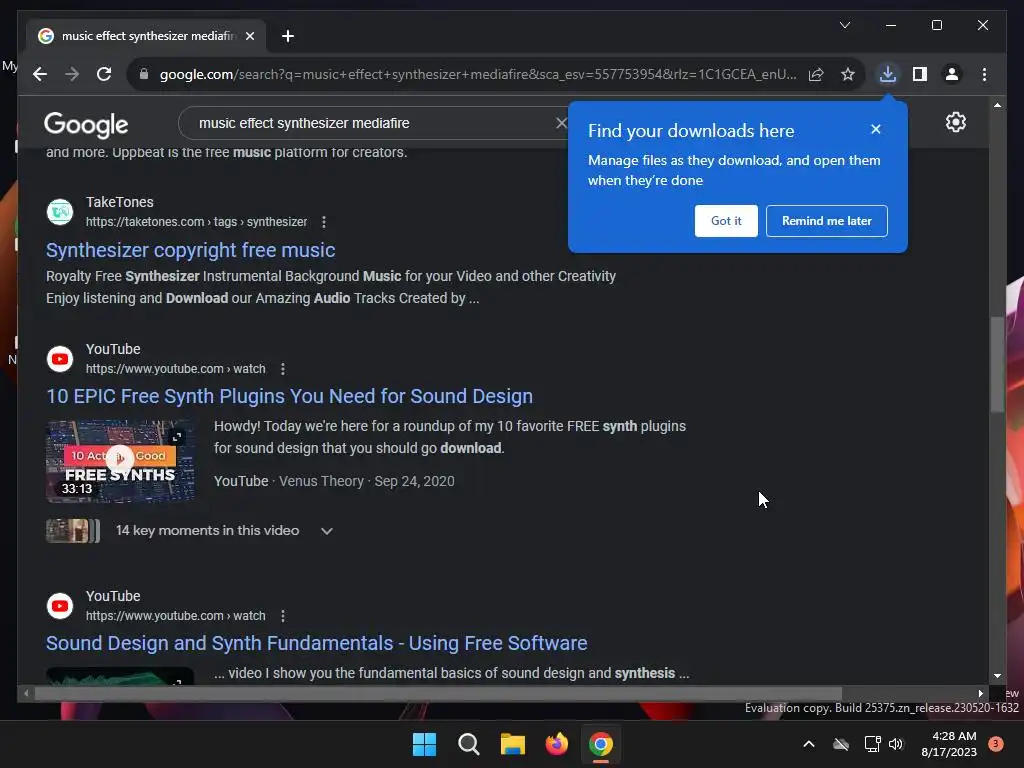Reload the Google search page
The height and width of the screenshot is (768, 1024).
(x=104, y=74)
